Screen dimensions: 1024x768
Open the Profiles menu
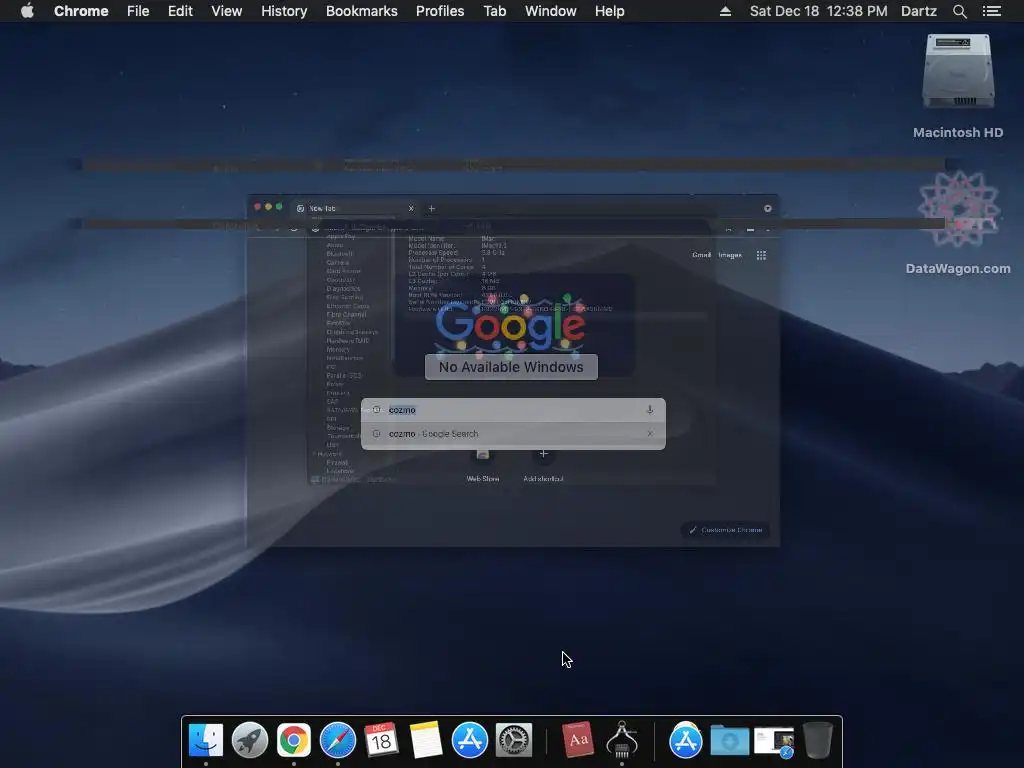click(440, 11)
